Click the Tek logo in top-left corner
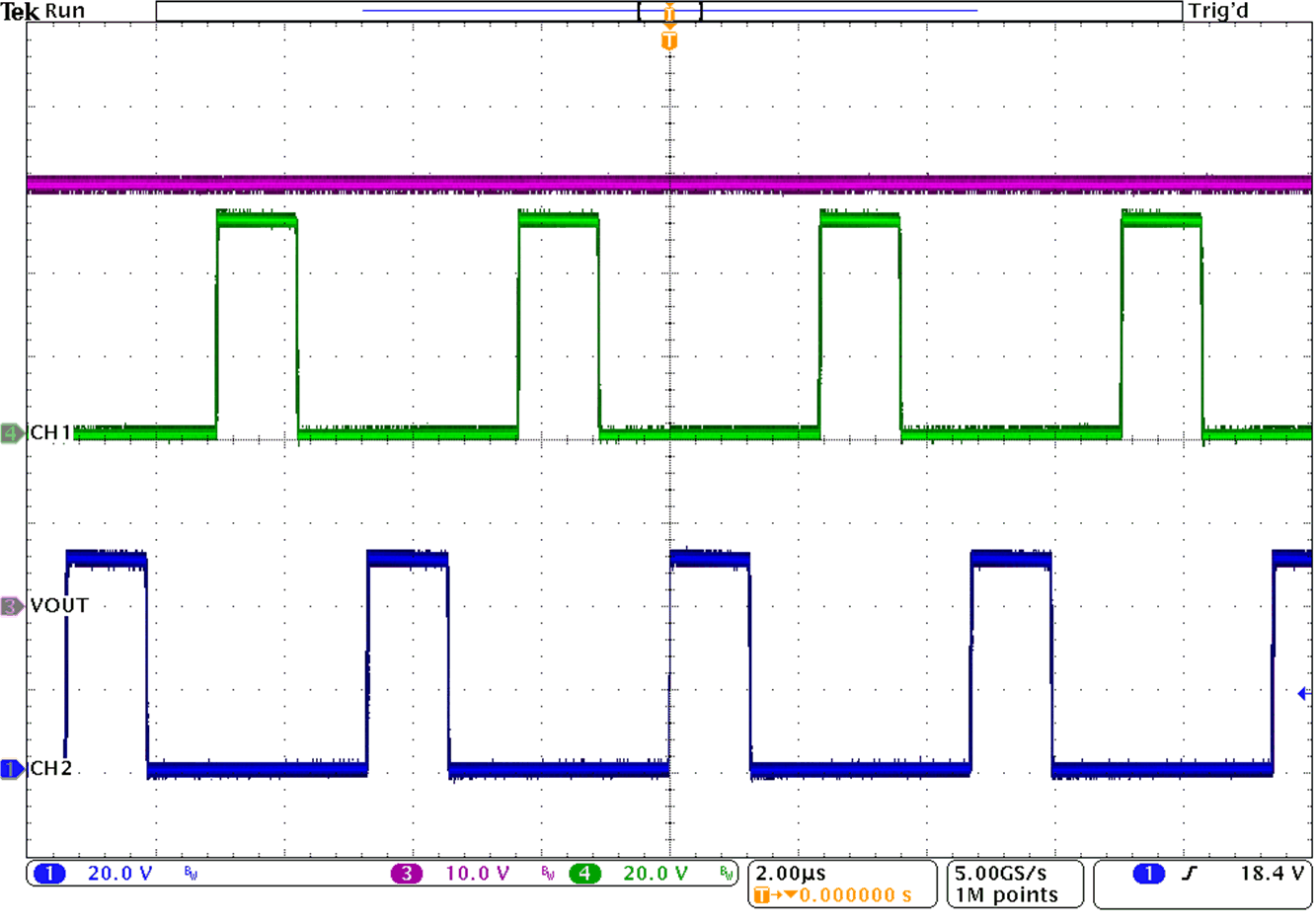This screenshot has height=924, width=1316. point(18,12)
